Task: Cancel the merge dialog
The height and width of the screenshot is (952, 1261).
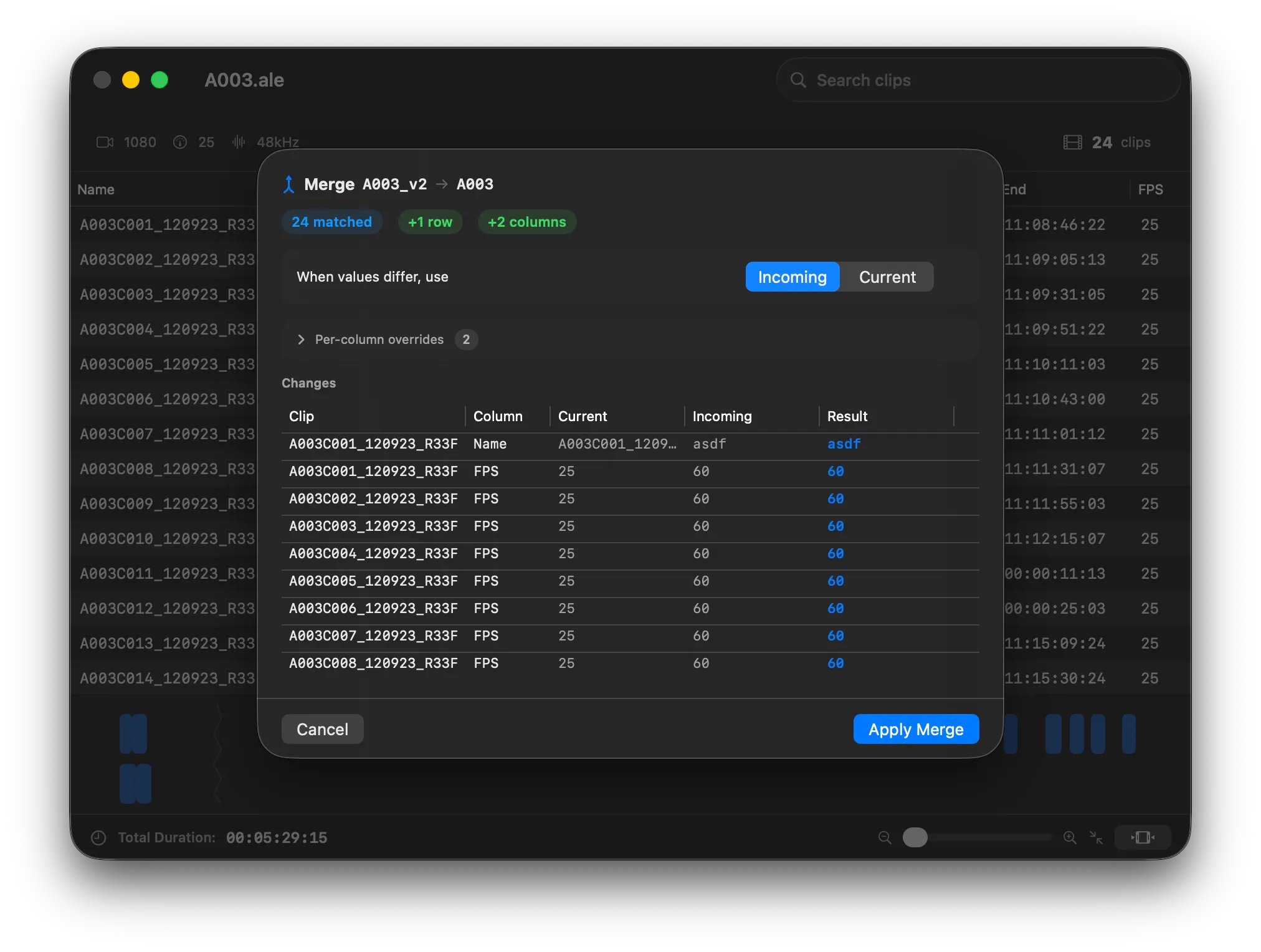Action: [322, 729]
